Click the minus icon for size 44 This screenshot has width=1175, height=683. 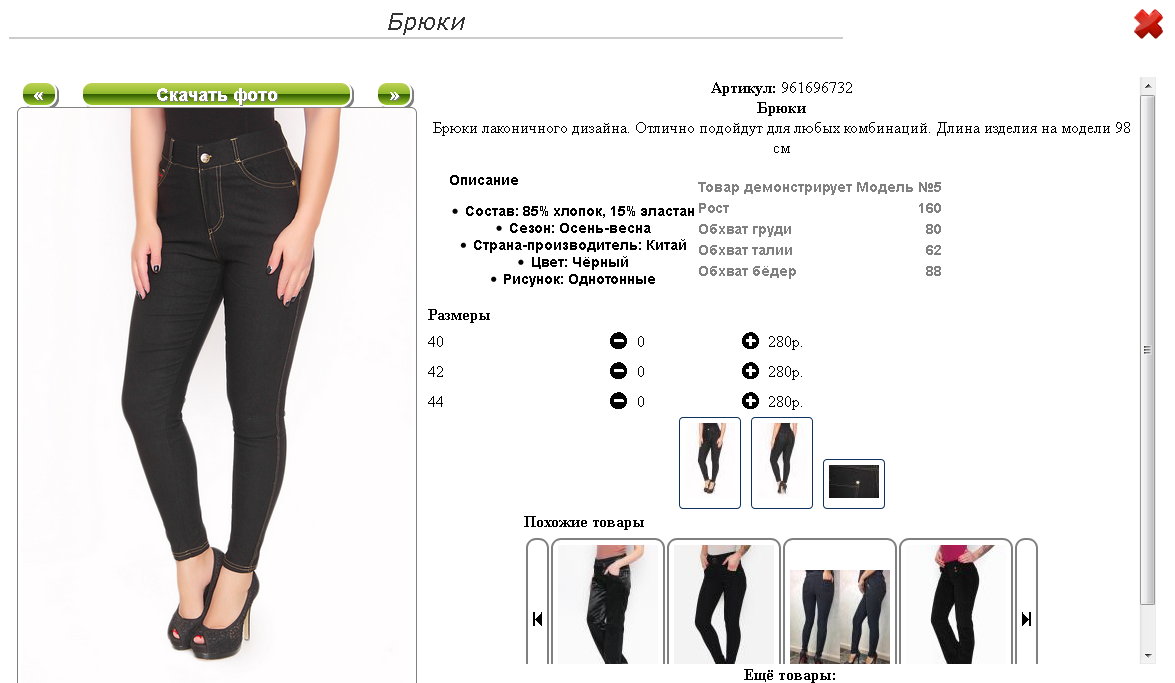click(x=618, y=401)
